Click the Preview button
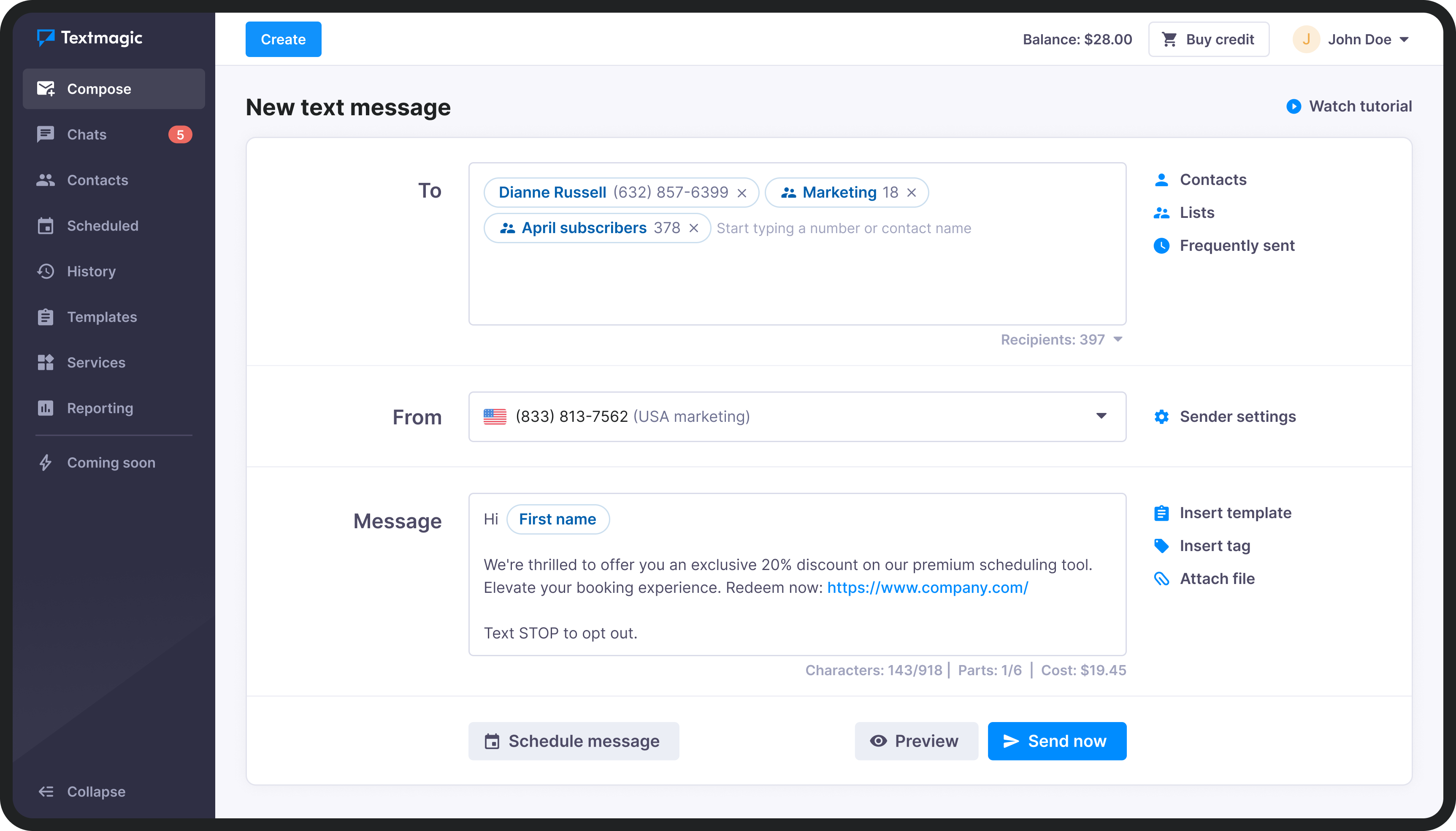The height and width of the screenshot is (831, 1456). point(917,741)
